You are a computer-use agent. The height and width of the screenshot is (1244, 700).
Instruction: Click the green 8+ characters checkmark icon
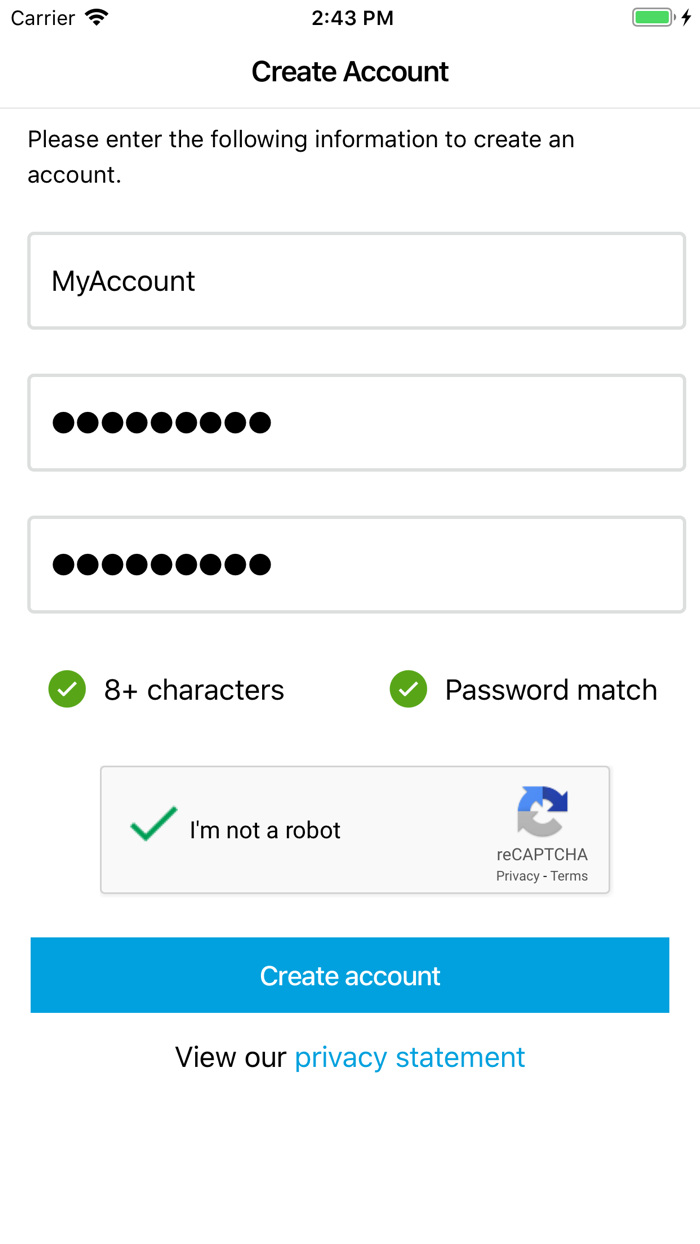[x=66, y=689]
